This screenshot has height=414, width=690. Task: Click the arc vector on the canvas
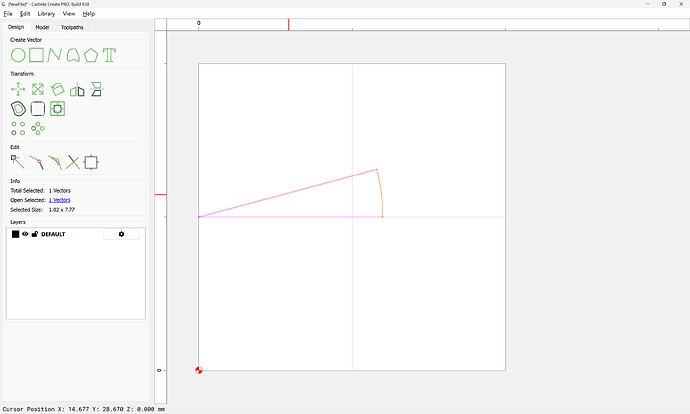(x=381, y=193)
